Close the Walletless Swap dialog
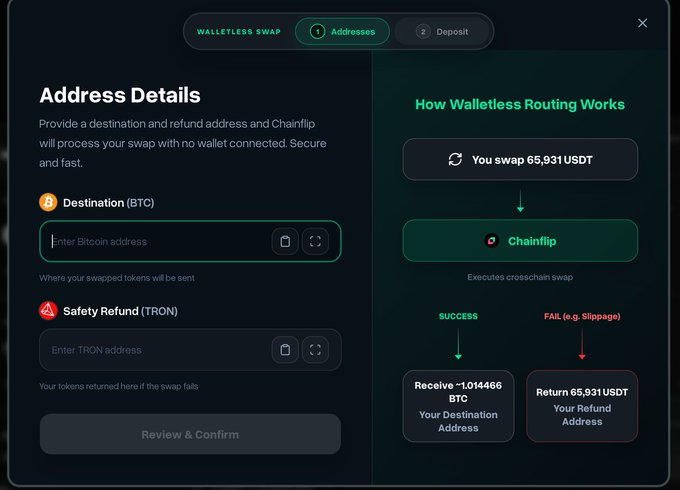 [x=642, y=23]
